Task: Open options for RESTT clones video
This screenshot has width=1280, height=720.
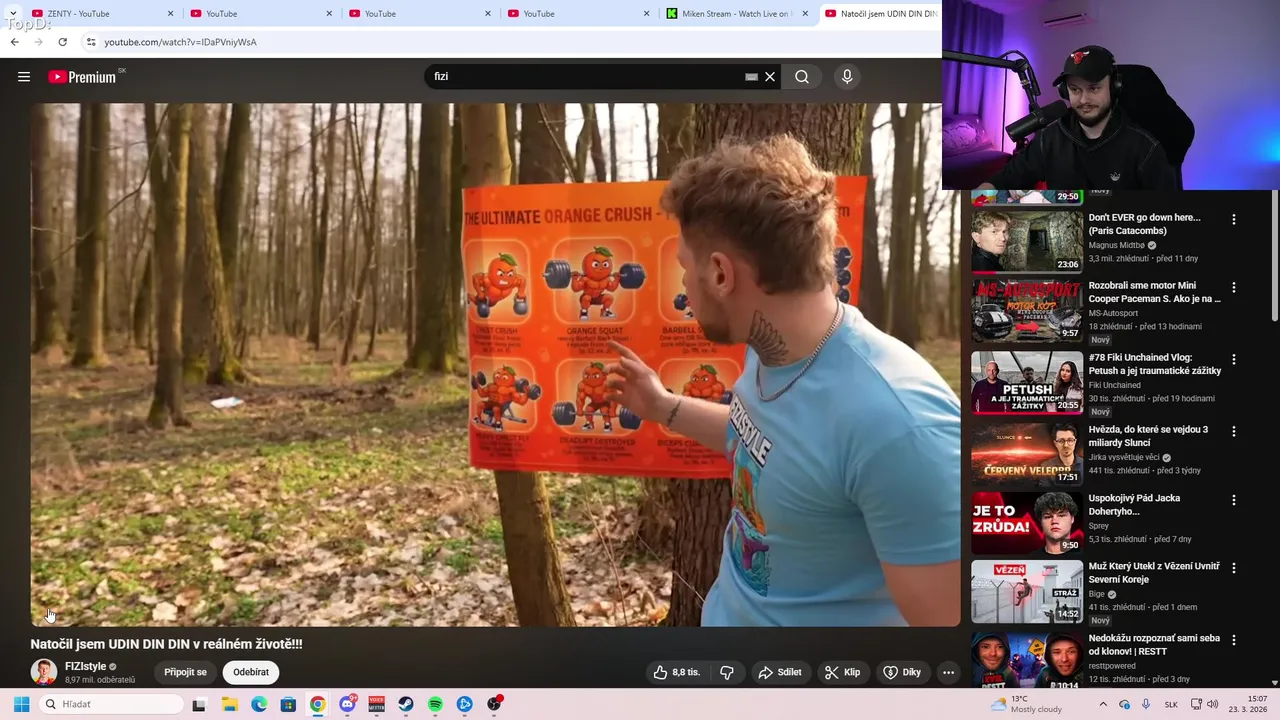Action: click(x=1233, y=639)
